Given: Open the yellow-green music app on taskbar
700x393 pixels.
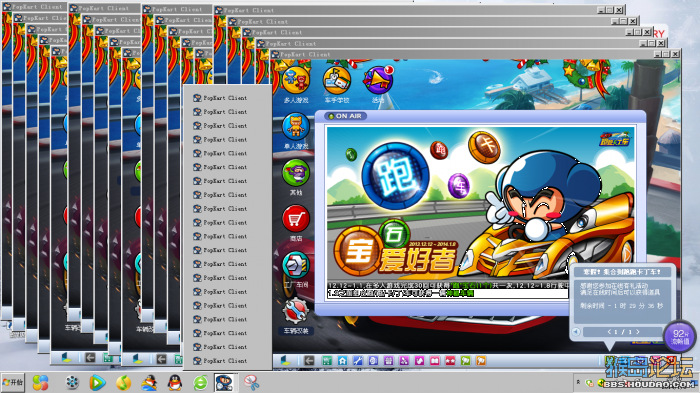Looking at the screenshot, I should [123, 383].
